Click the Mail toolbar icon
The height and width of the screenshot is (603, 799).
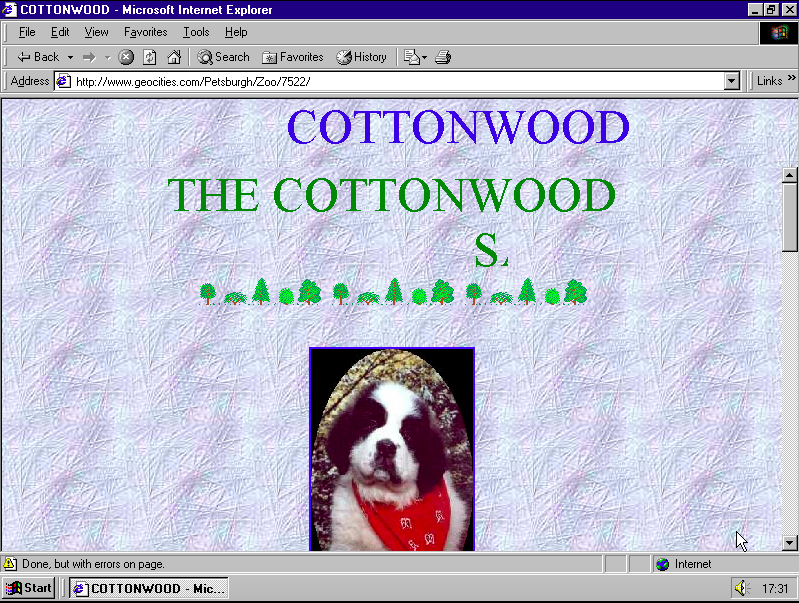[x=411, y=57]
